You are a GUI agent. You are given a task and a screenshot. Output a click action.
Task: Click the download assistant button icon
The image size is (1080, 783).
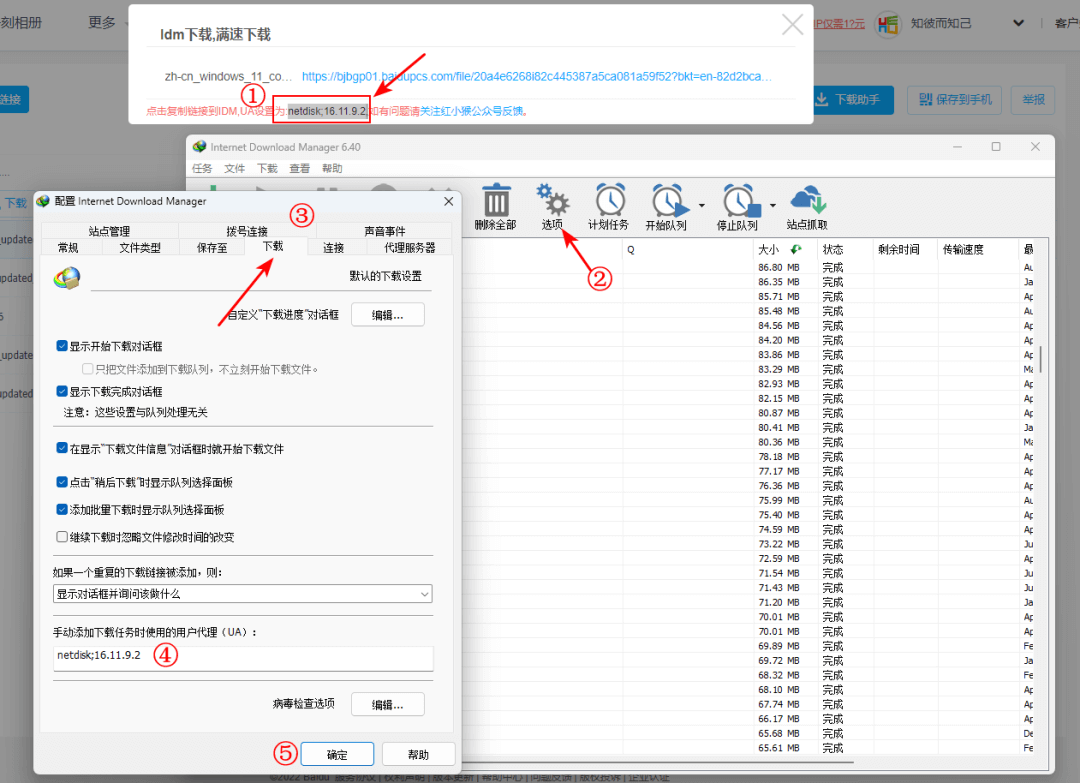click(821, 99)
